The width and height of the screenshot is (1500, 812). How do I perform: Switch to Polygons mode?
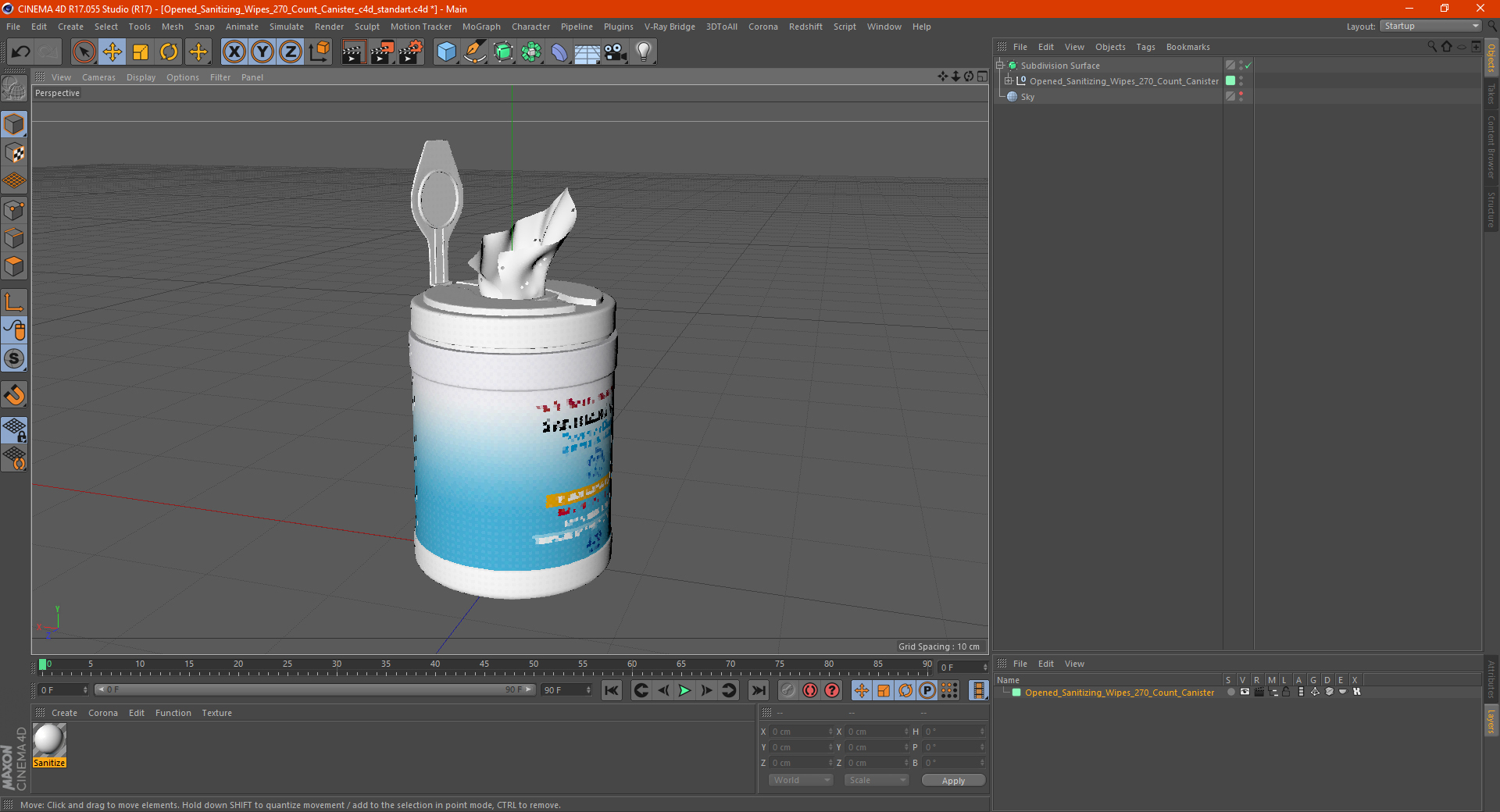[14, 266]
